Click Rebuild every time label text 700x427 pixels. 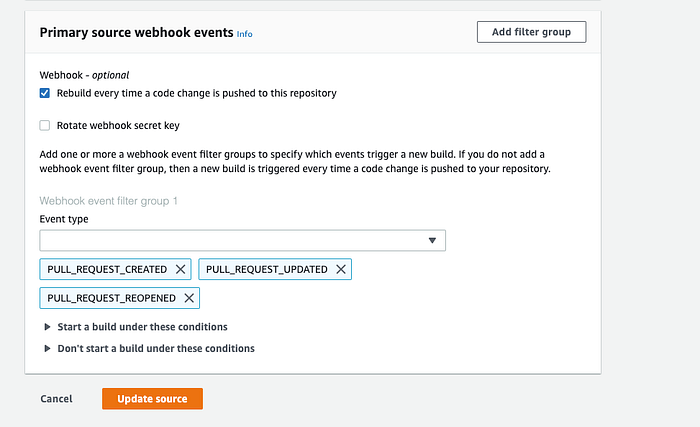196,93
